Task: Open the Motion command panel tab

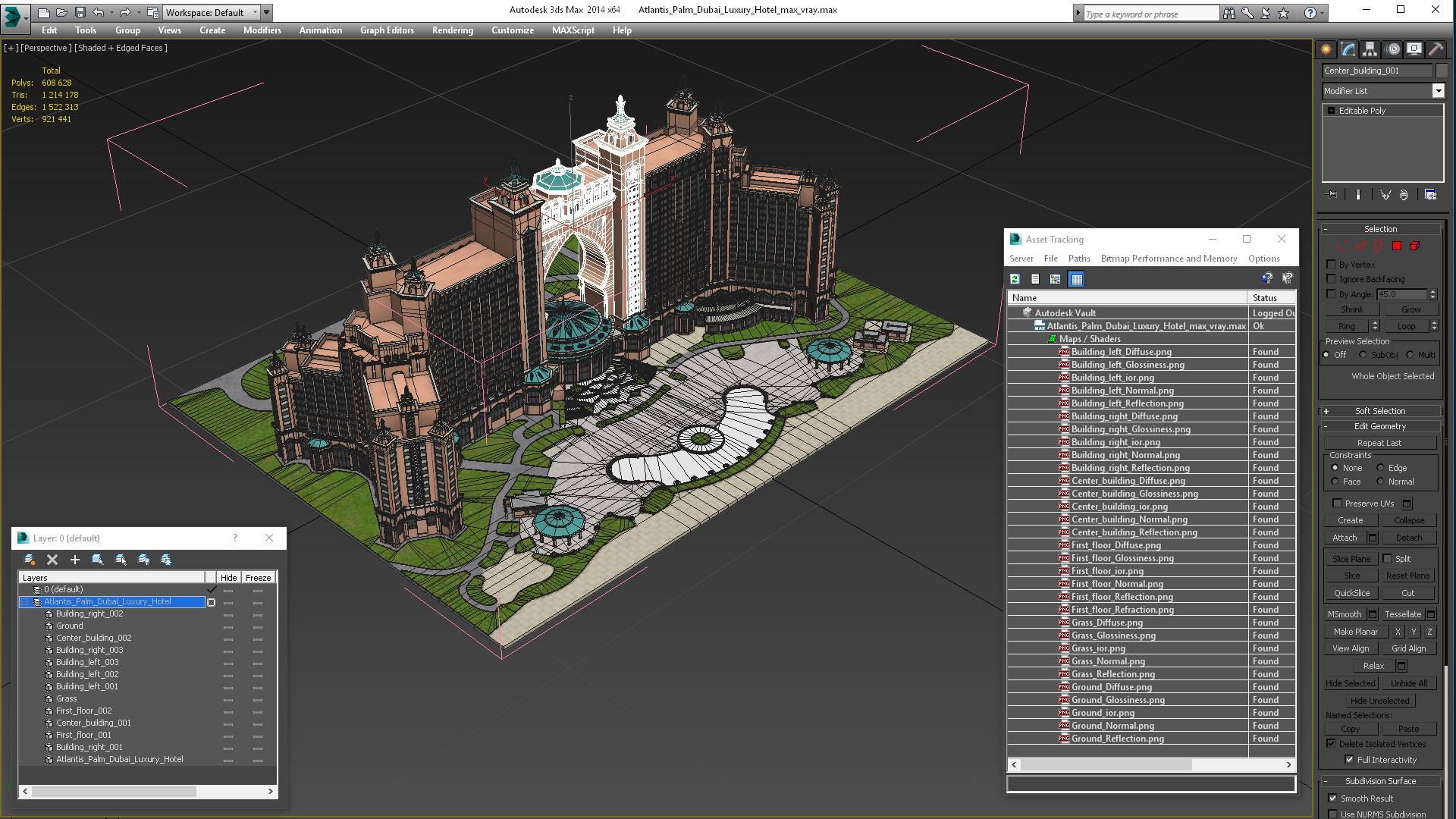Action: click(x=1393, y=49)
